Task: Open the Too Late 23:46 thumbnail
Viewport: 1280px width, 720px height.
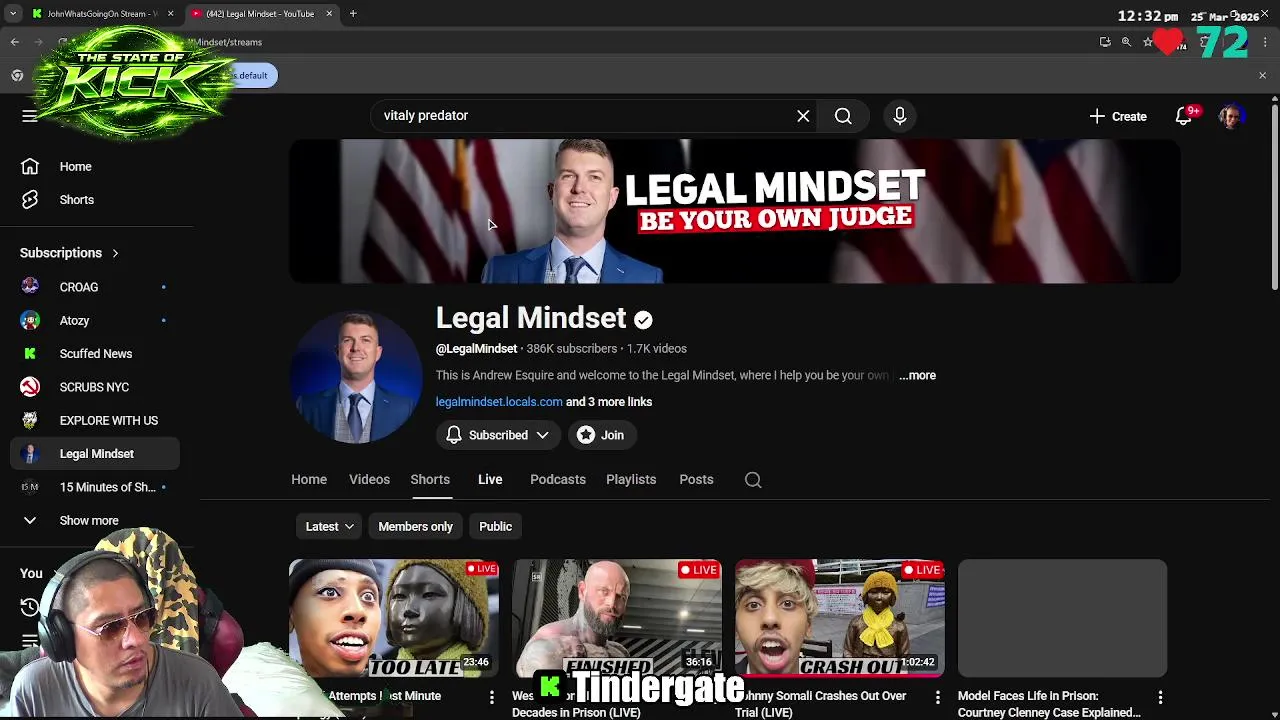Action: [x=393, y=618]
